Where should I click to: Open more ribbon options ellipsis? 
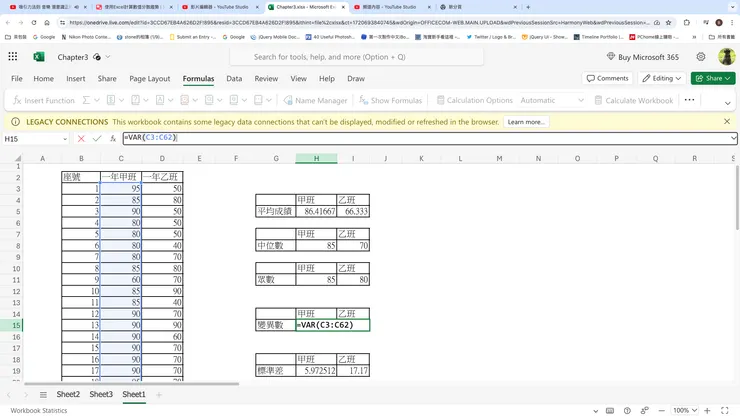[x=689, y=100]
